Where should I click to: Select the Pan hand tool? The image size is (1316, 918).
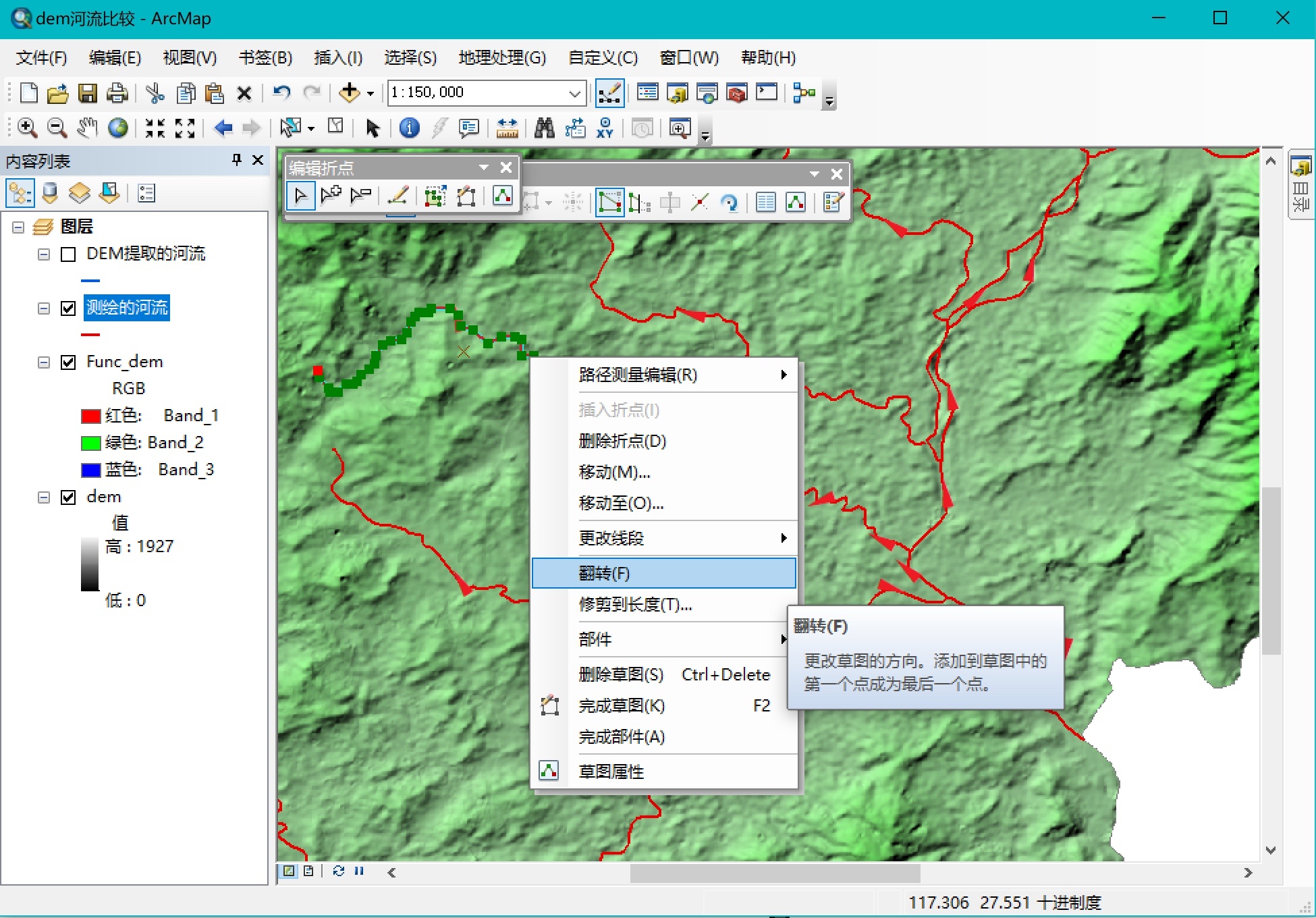point(87,128)
